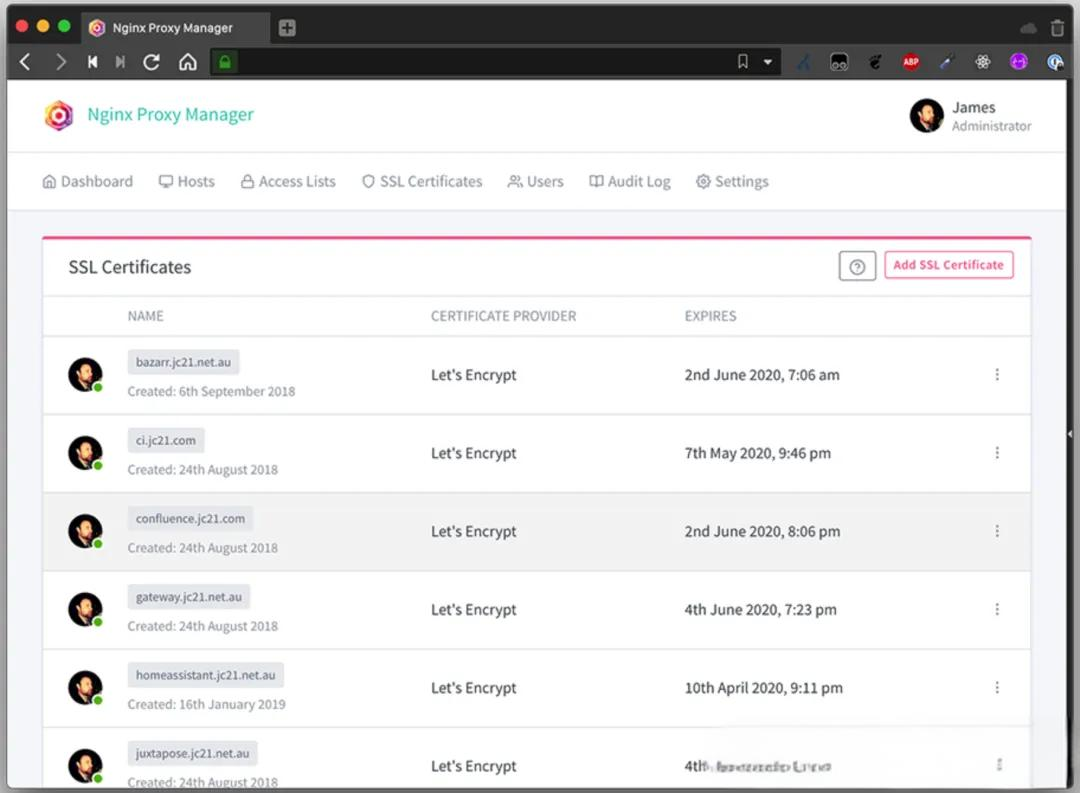Click the ABP ad blocker extension icon
Viewport: 1080px width, 793px height.
coord(911,62)
